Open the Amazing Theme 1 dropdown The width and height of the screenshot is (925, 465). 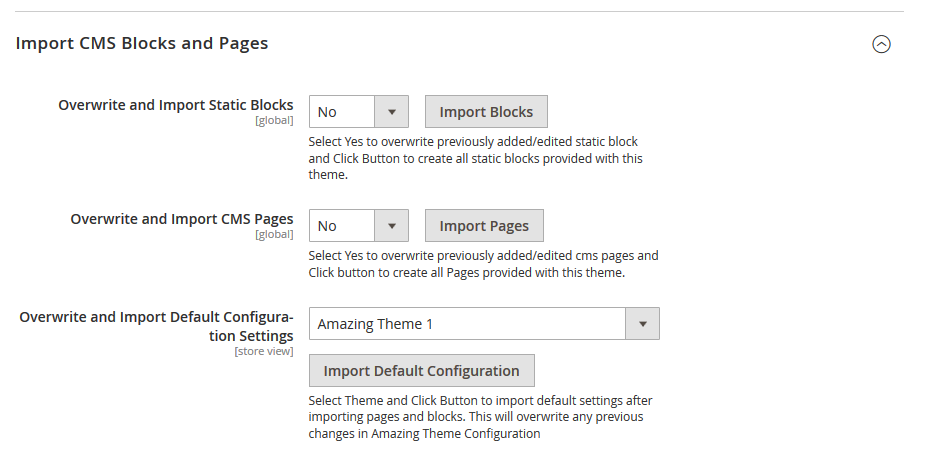[484, 323]
